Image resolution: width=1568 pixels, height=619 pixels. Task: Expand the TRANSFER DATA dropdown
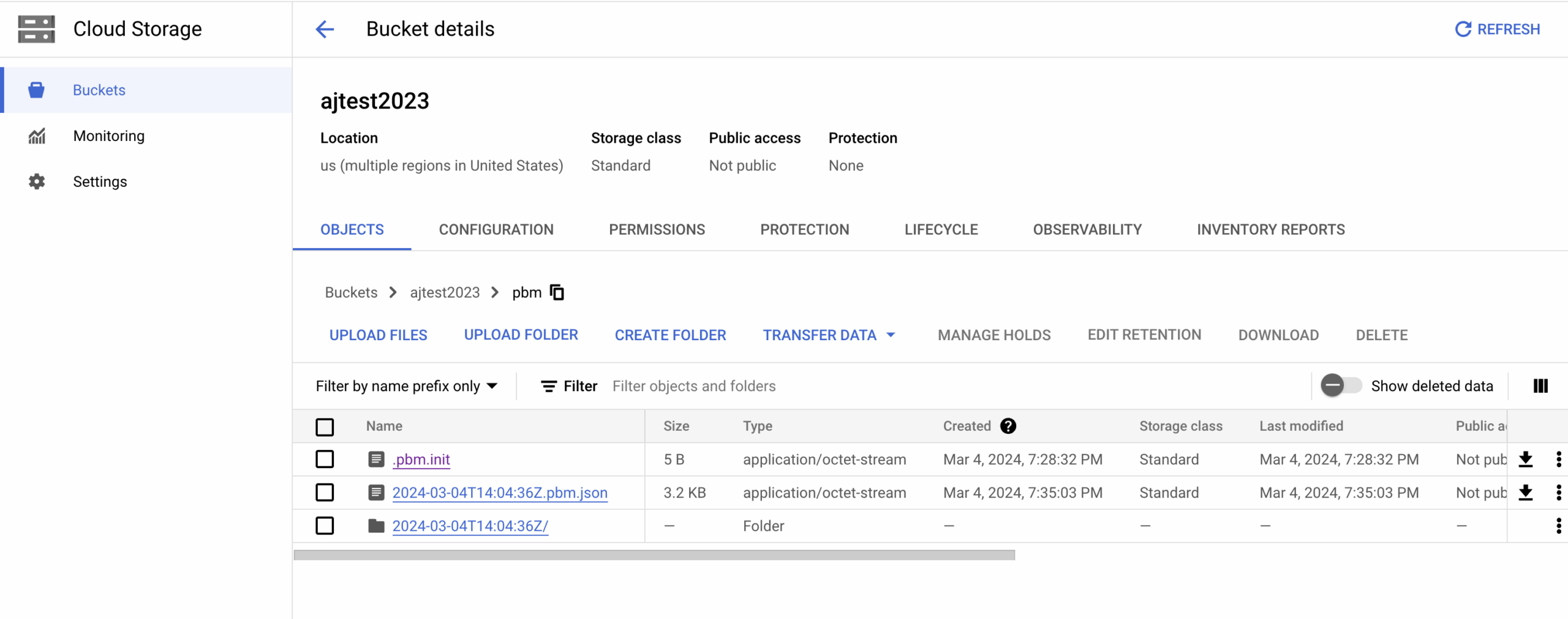pyautogui.click(x=828, y=335)
